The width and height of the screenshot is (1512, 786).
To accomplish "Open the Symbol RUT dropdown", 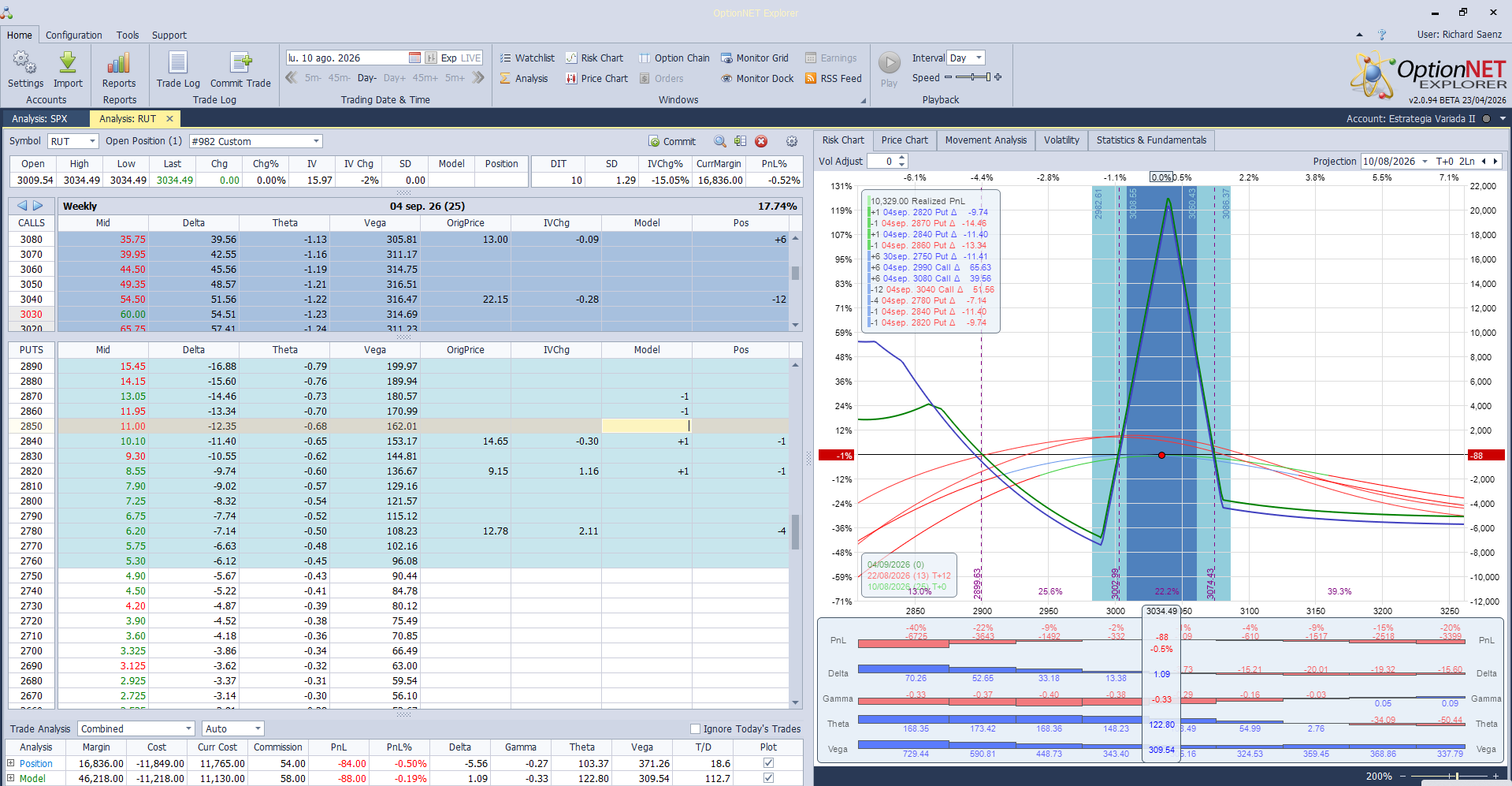I will tap(92, 141).
